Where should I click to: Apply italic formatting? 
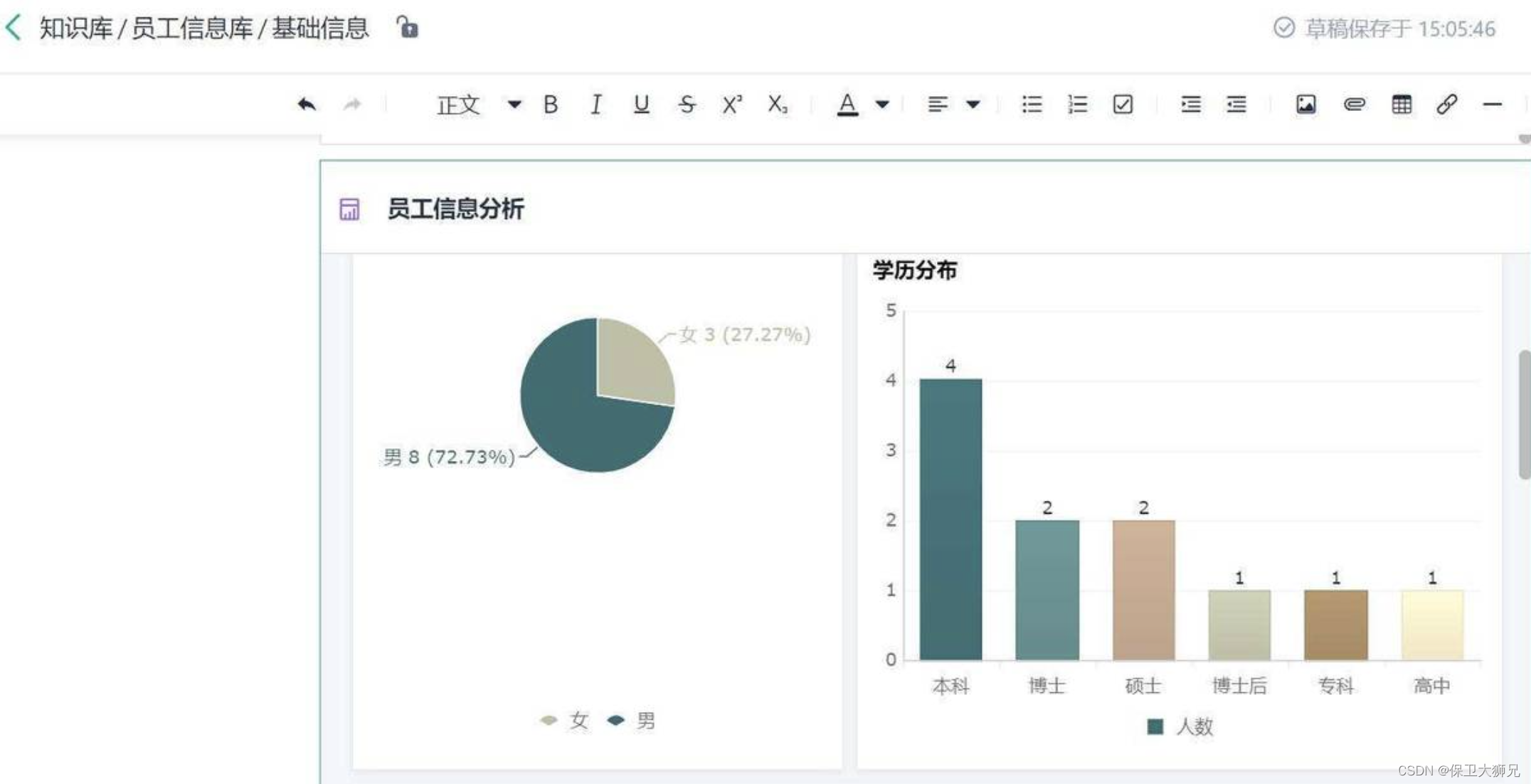tap(595, 105)
